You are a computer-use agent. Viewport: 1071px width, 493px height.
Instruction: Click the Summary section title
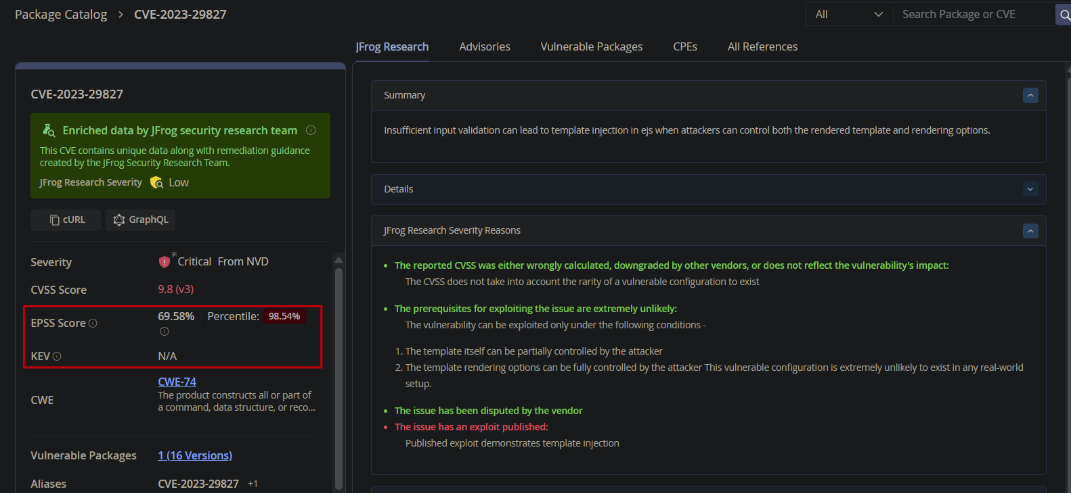[x=404, y=95]
